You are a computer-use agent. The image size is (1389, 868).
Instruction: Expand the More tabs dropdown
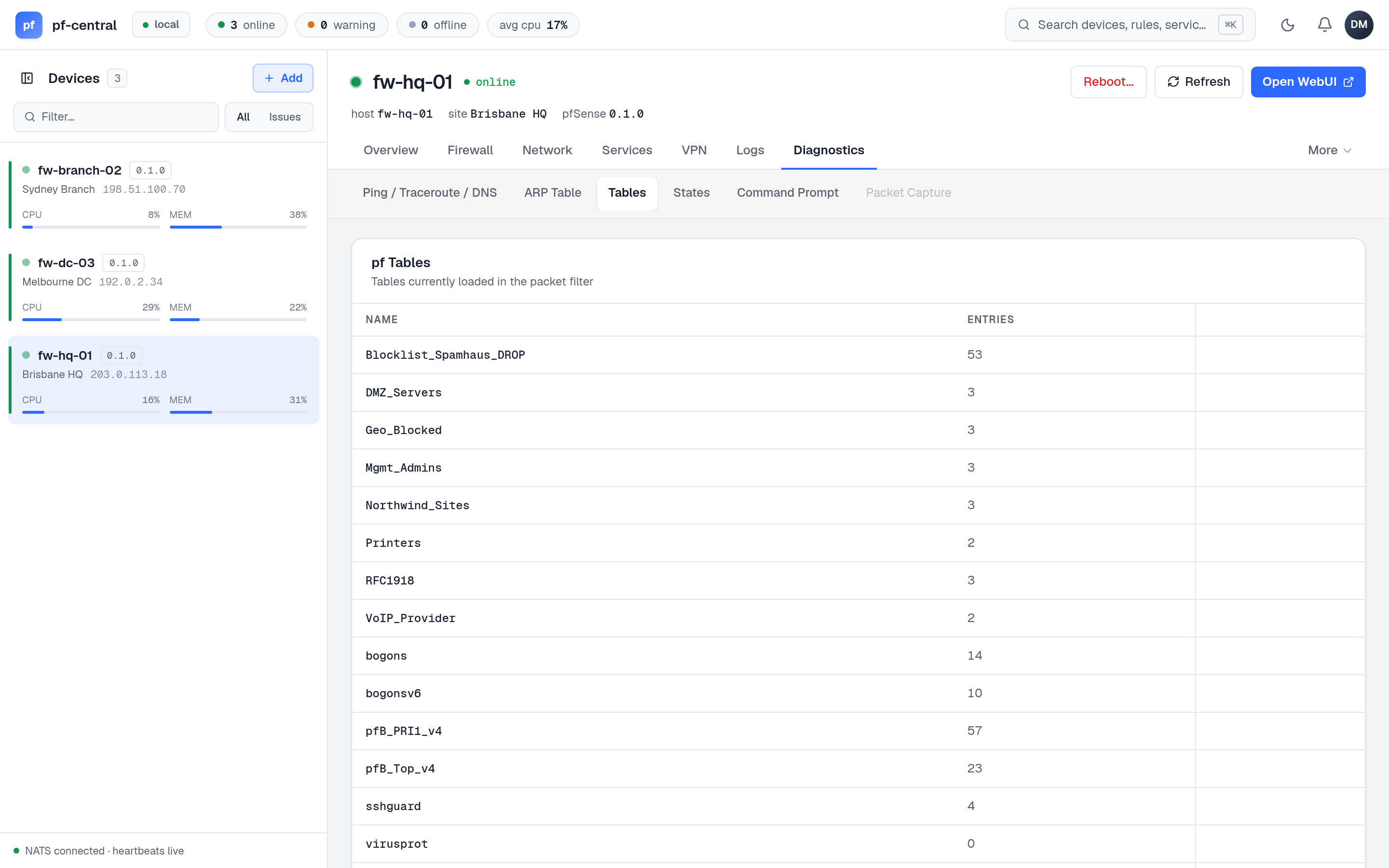coord(1329,150)
